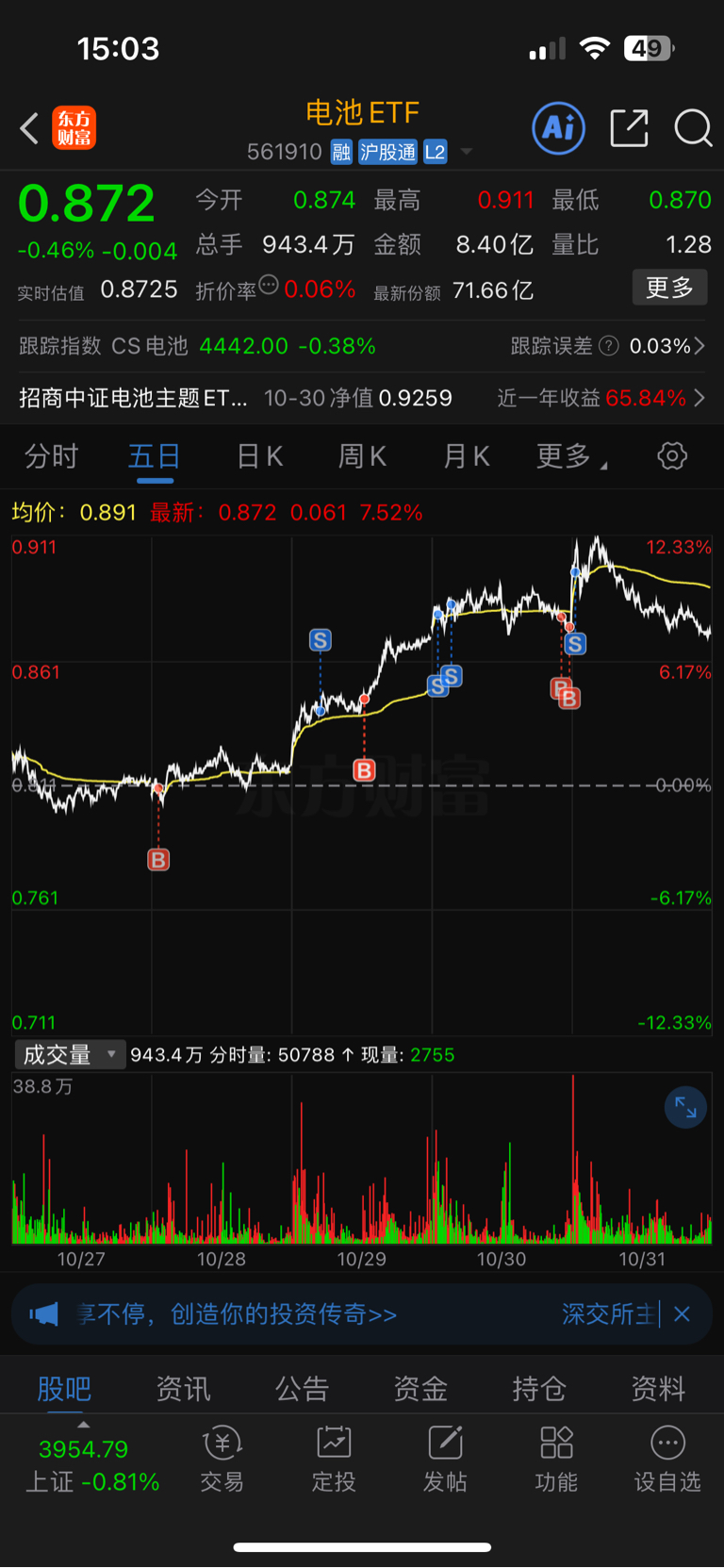Open the 资金 tab
Image resolution: width=724 pixels, height=1568 pixels.
tap(420, 1388)
